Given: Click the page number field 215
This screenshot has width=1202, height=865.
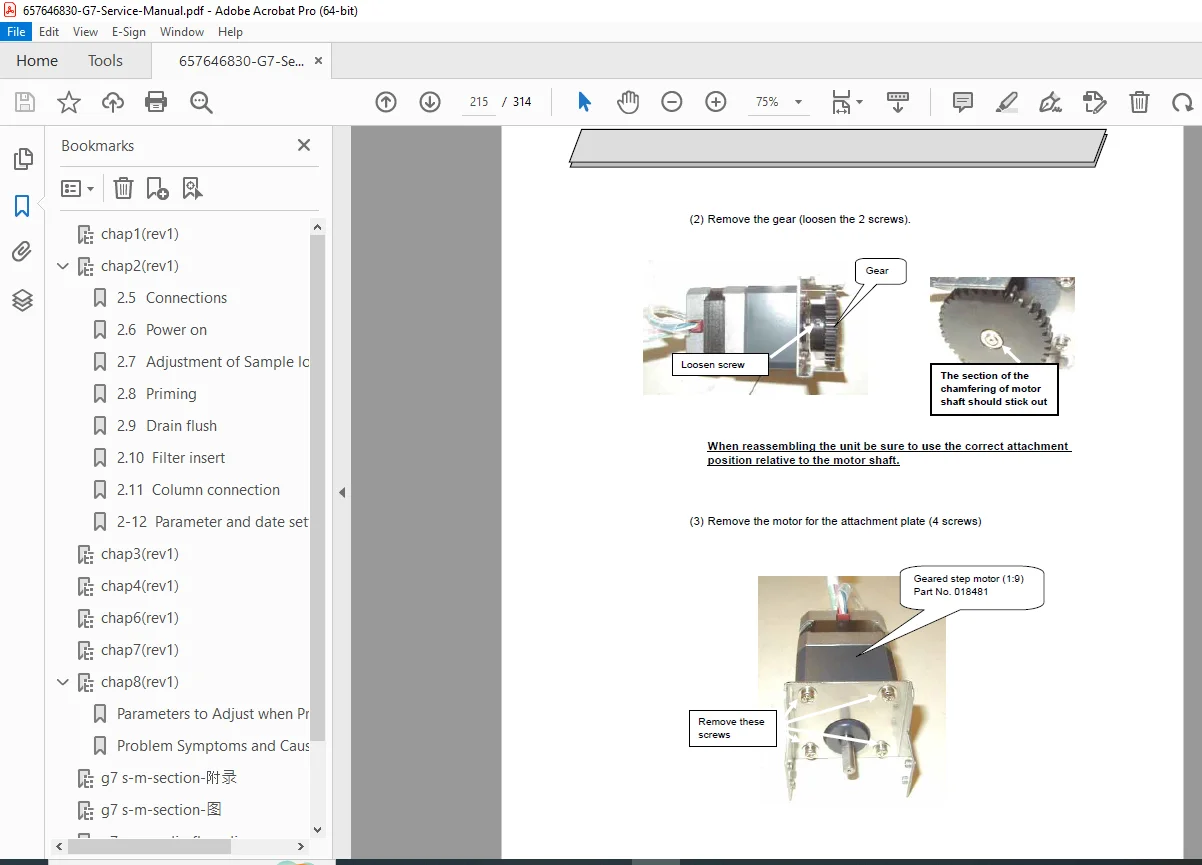Looking at the screenshot, I should click(x=478, y=102).
